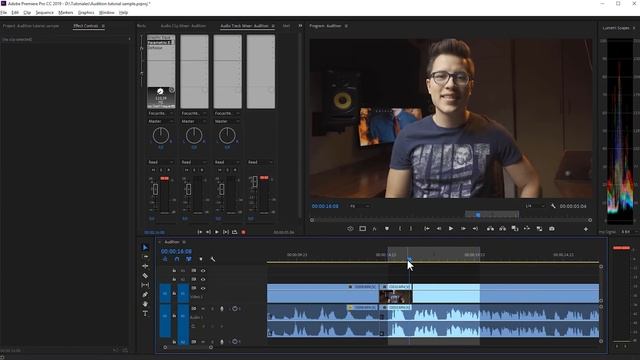Play the sequence in the Program monitor
The height and width of the screenshot is (360, 640).
pos(451,229)
